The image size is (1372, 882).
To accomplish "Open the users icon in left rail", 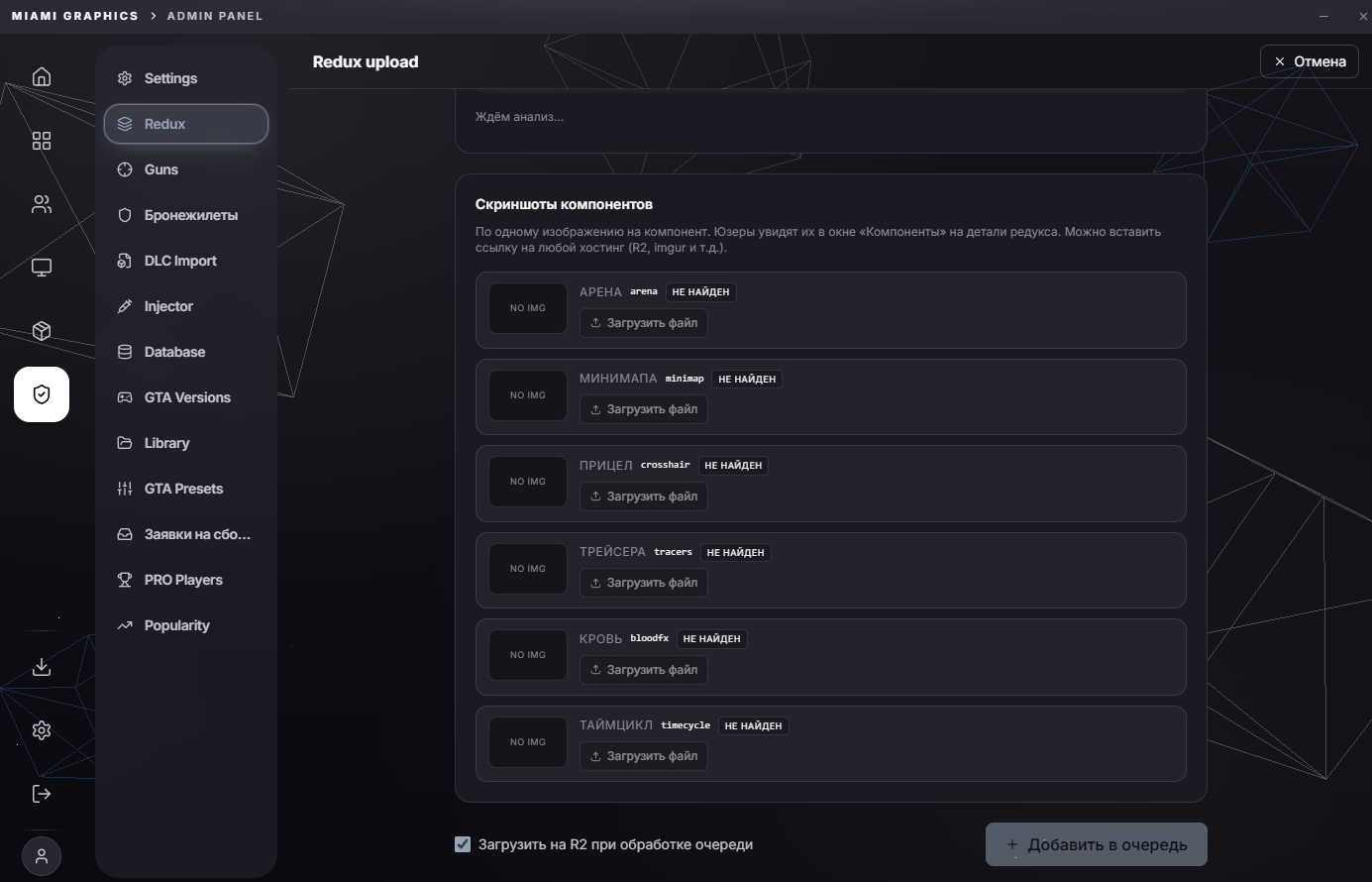I will 42,204.
